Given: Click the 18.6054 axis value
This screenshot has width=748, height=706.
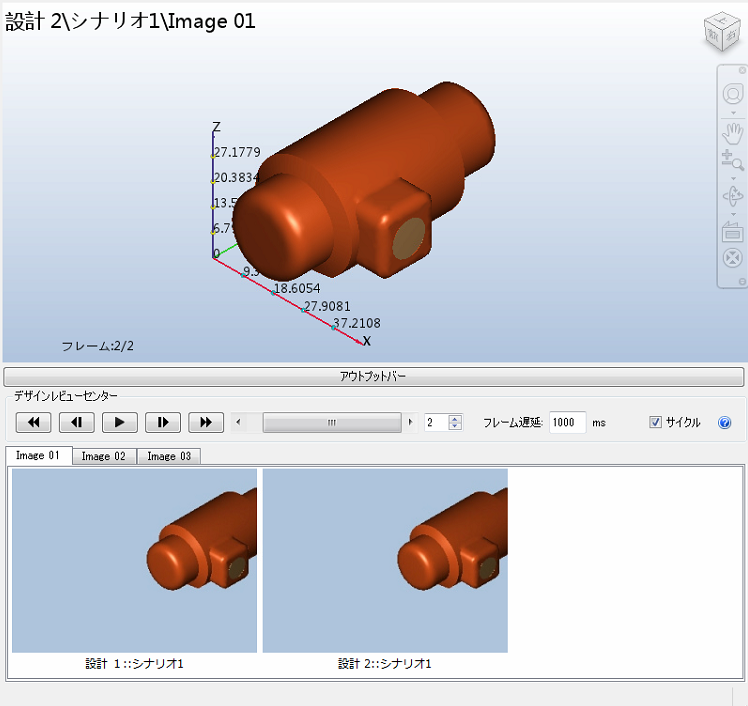Looking at the screenshot, I should (x=297, y=289).
